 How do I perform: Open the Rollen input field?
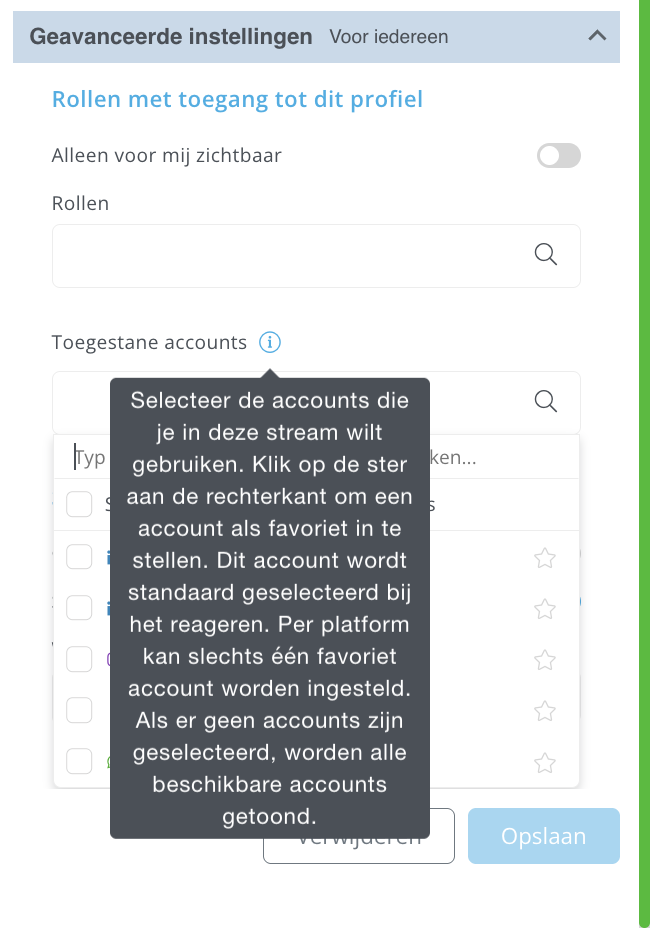tap(316, 256)
